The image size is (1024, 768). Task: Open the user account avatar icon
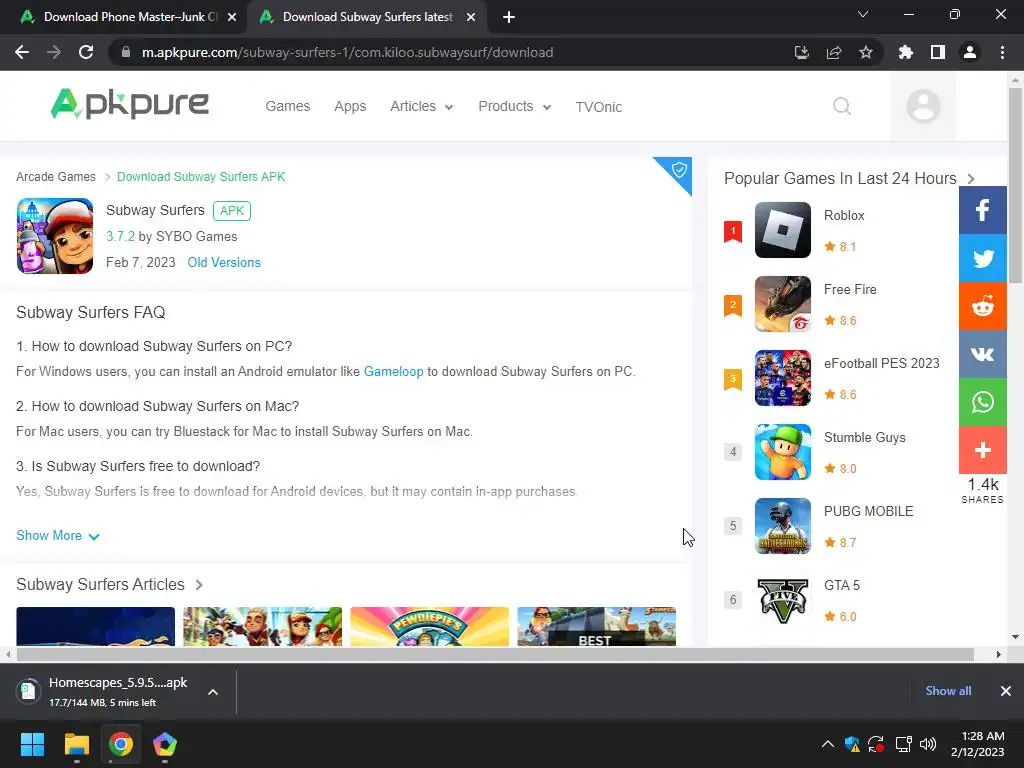click(x=923, y=106)
